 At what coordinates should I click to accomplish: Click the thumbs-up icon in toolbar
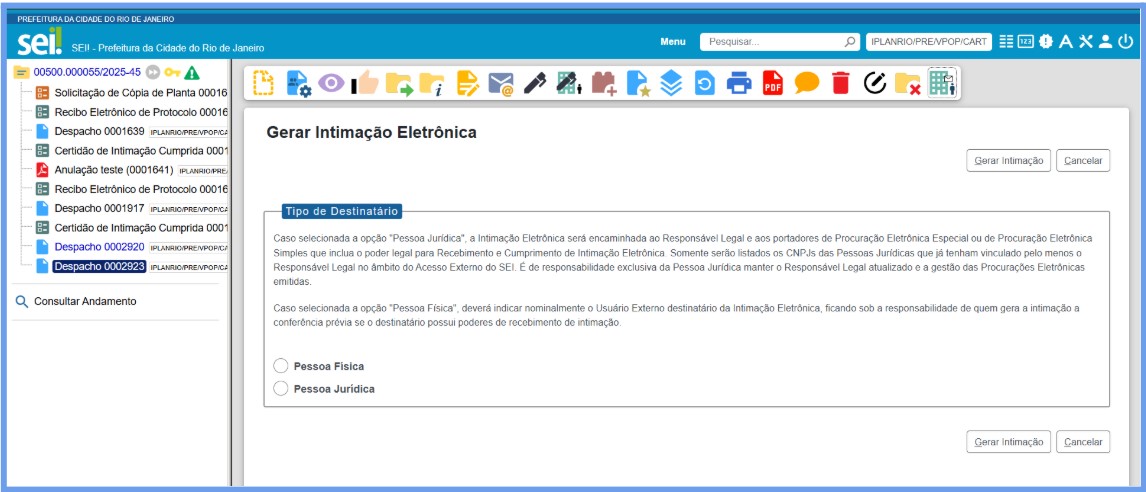click(x=366, y=83)
